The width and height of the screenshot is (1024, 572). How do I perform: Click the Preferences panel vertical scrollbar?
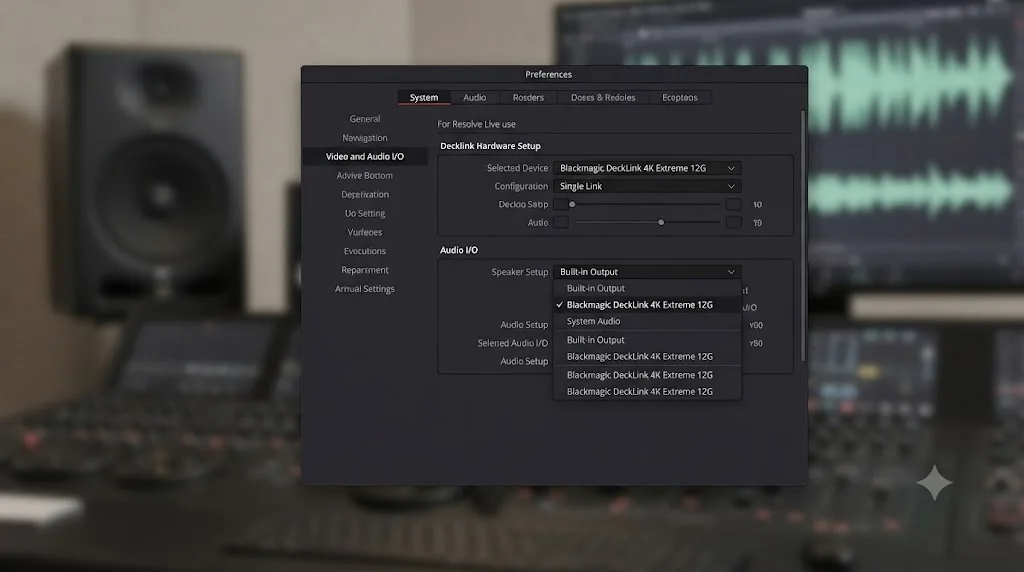[803, 235]
